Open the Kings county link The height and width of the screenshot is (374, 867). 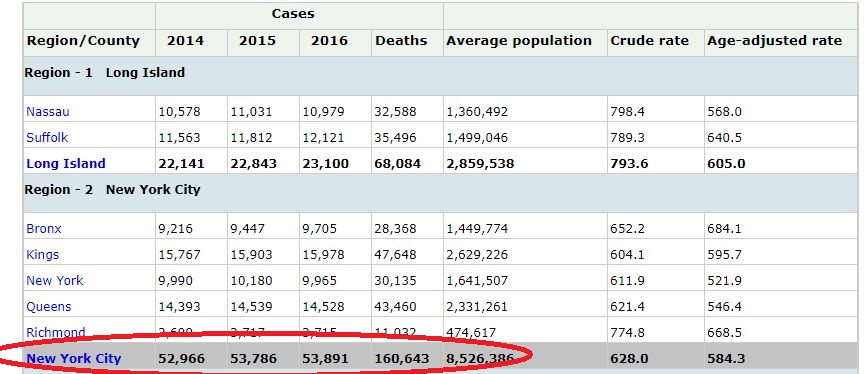click(x=43, y=254)
